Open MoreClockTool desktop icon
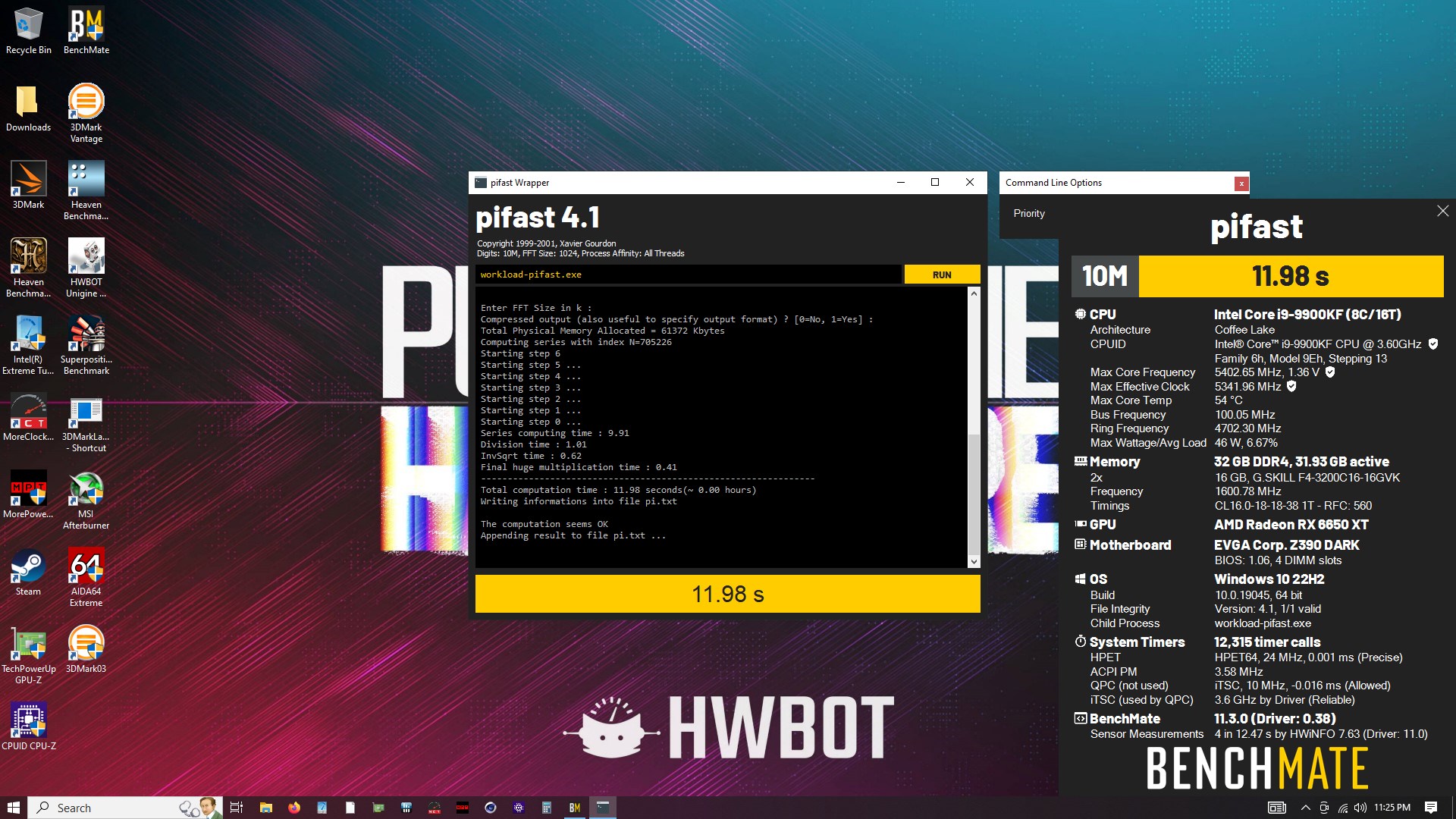The width and height of the screenshot is (1456, 819). click(29, 418)
